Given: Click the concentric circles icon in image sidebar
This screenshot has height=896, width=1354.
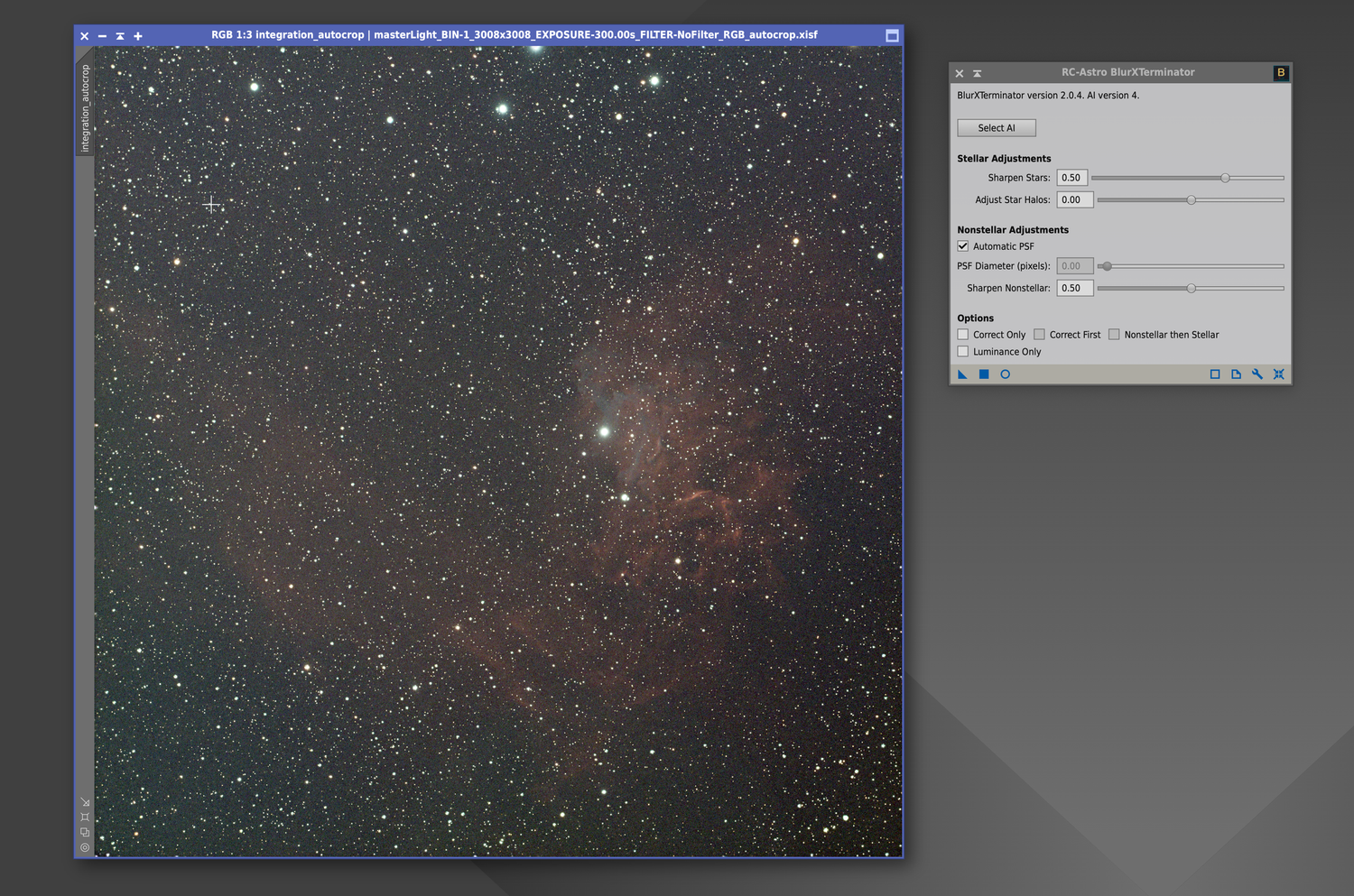Looking at the screenshot, I should click(85, 847).
